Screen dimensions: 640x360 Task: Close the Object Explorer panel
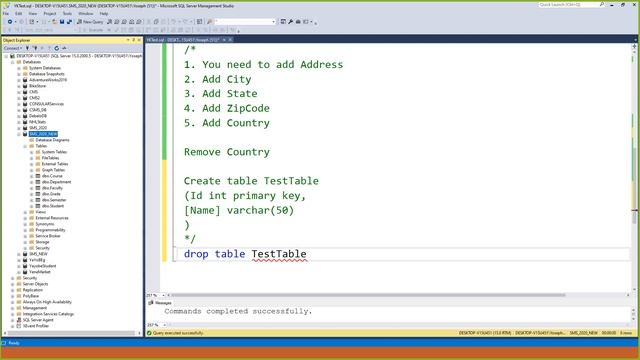click(x=139, y=40)
